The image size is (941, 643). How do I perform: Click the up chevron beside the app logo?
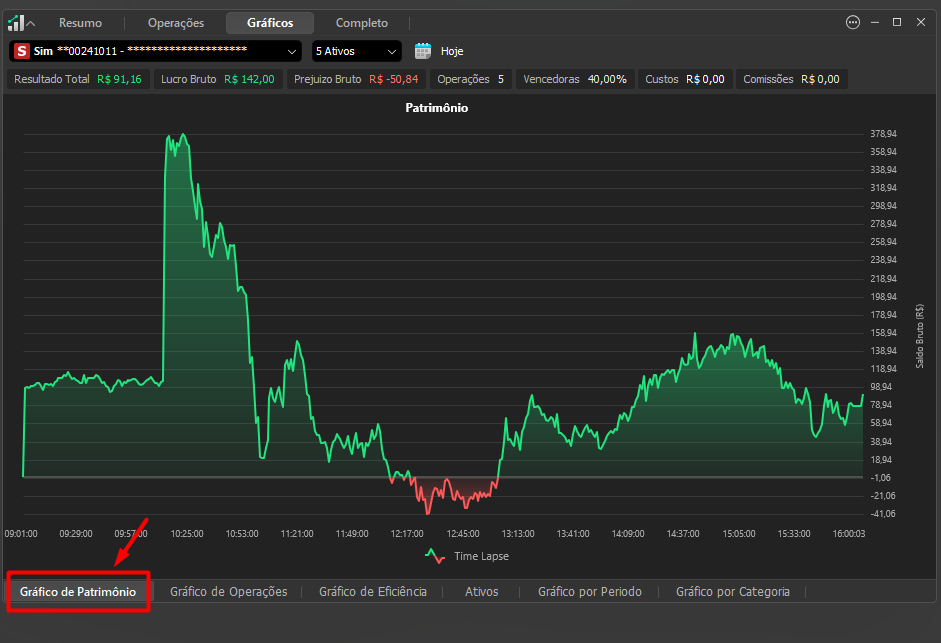click(x=31, y=23)
